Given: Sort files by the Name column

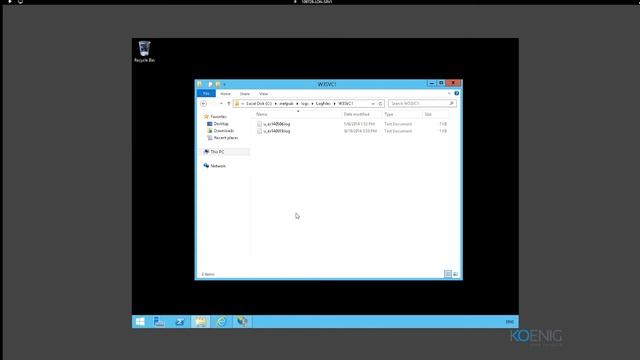Looking at the screenshot, I should (x=262, y=114).
